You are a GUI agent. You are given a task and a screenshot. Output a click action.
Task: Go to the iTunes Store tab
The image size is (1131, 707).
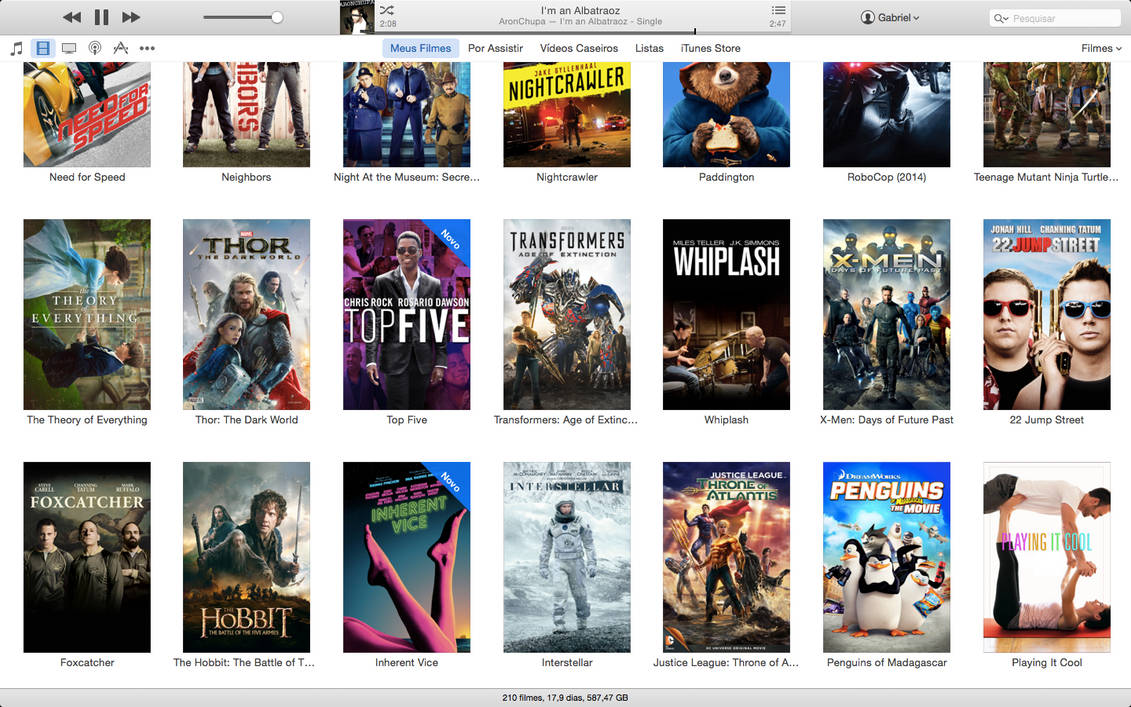click(710, 48)
